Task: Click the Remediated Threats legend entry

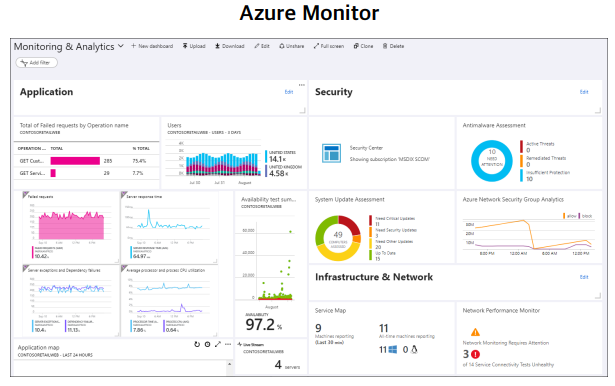Action: pos(543,161)
